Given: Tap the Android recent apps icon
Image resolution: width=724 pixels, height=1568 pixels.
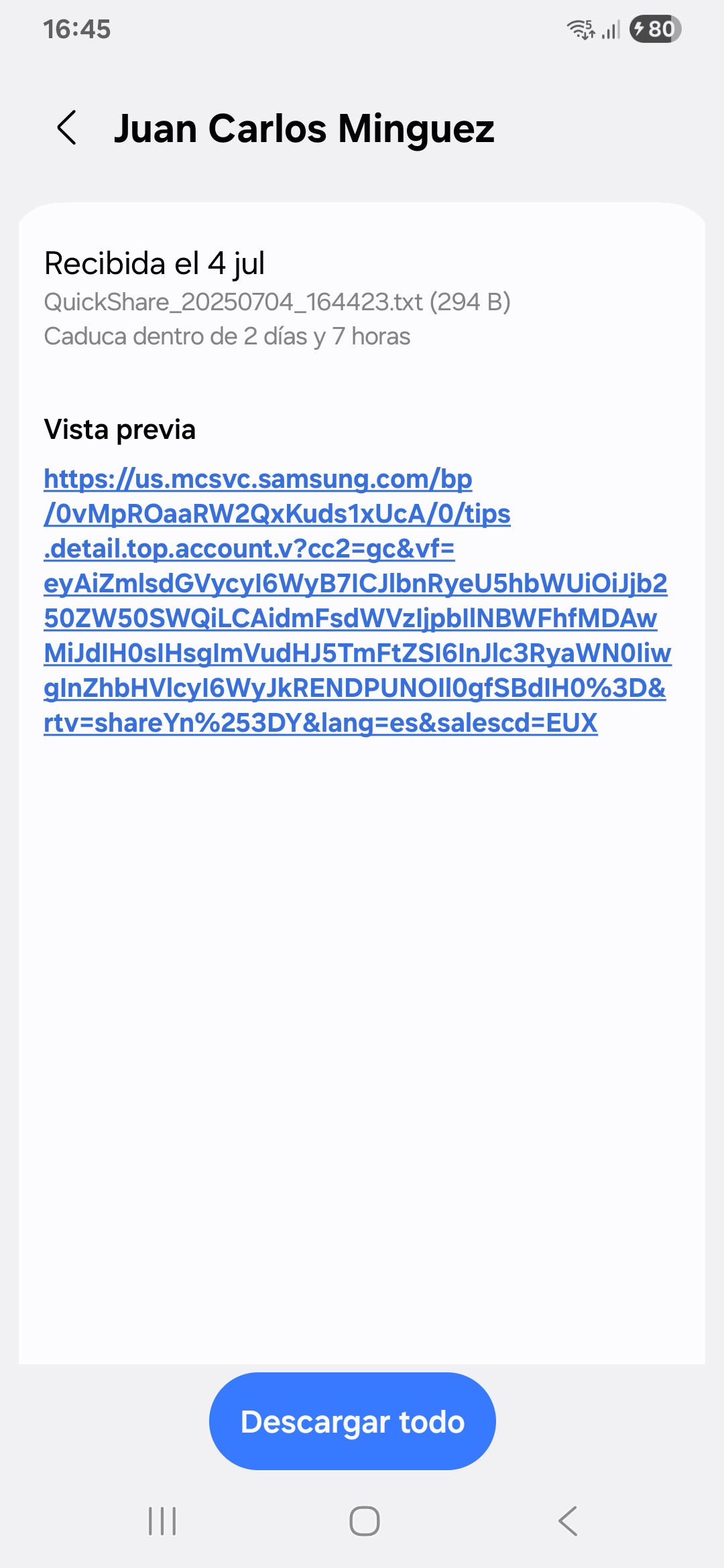Looking at the screenshot, I should point(162,1520).
